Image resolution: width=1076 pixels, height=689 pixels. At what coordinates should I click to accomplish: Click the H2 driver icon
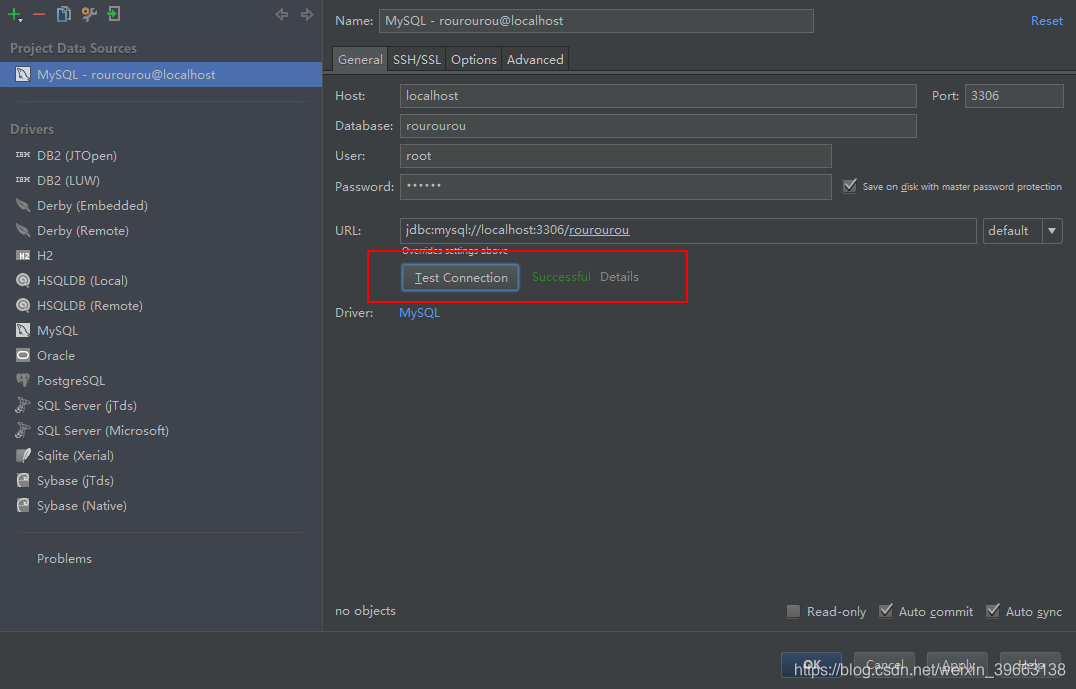pyautogui.click(x=23, y=255)
